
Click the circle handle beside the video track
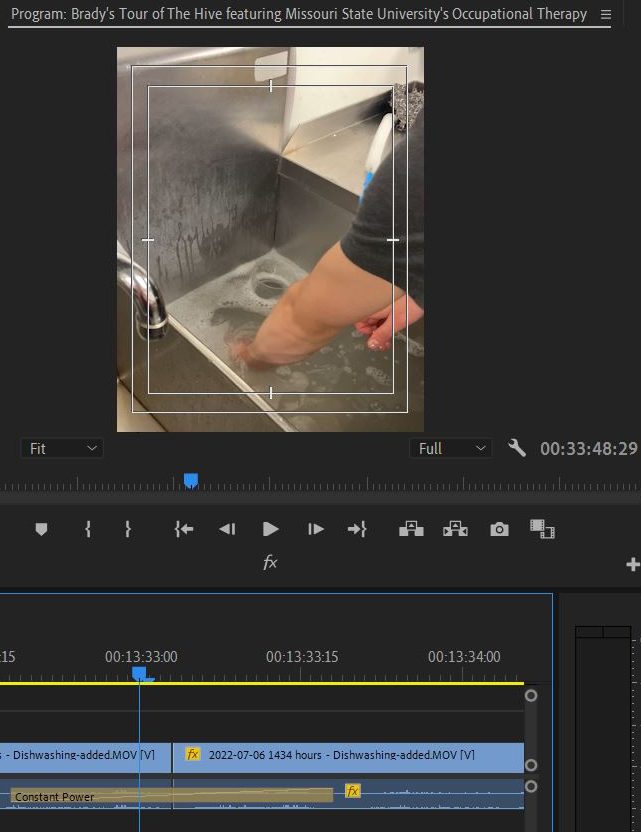tap(531, 765)
